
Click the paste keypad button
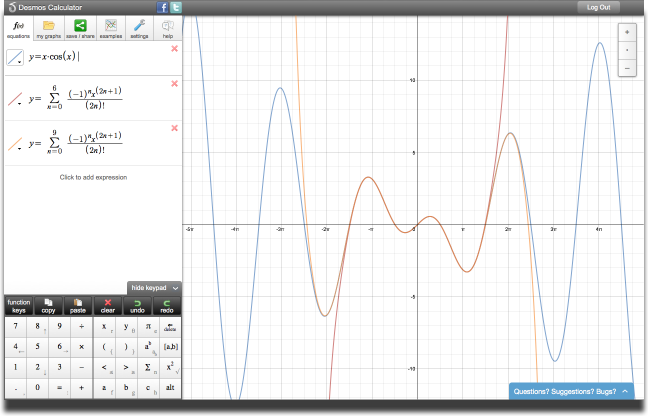[x=78, y=306]
